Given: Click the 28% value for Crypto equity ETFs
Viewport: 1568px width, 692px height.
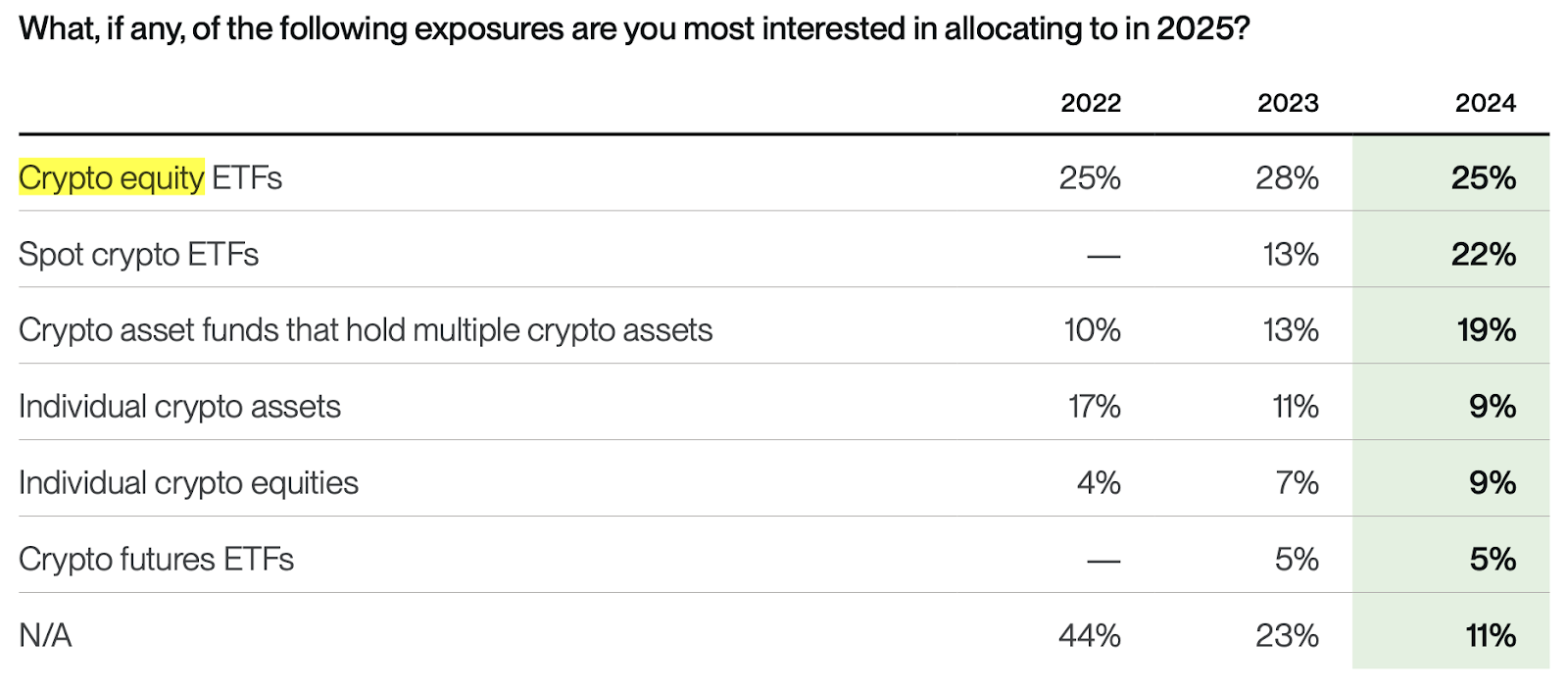Looking at the screenshot, I should click(x=1287, y=177).
